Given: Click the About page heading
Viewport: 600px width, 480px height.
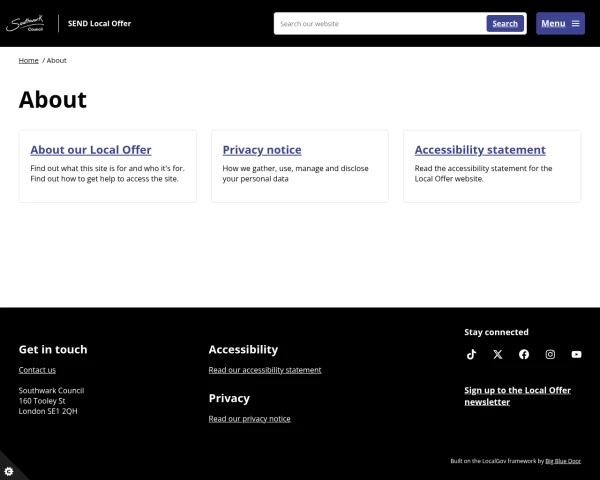Looking at the screenshot, I should pos(53,100).
